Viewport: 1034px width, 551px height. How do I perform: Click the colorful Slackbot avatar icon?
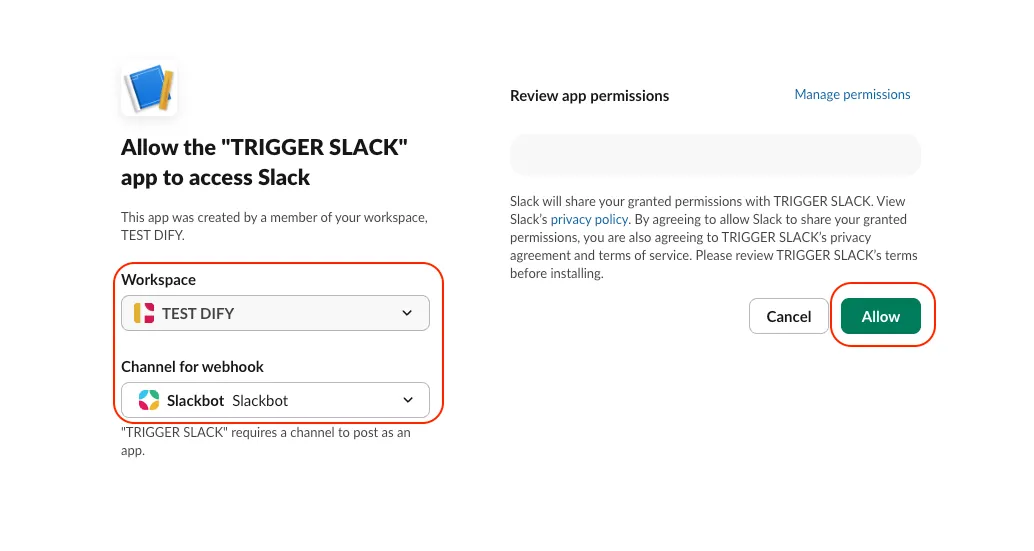point(149,400)
